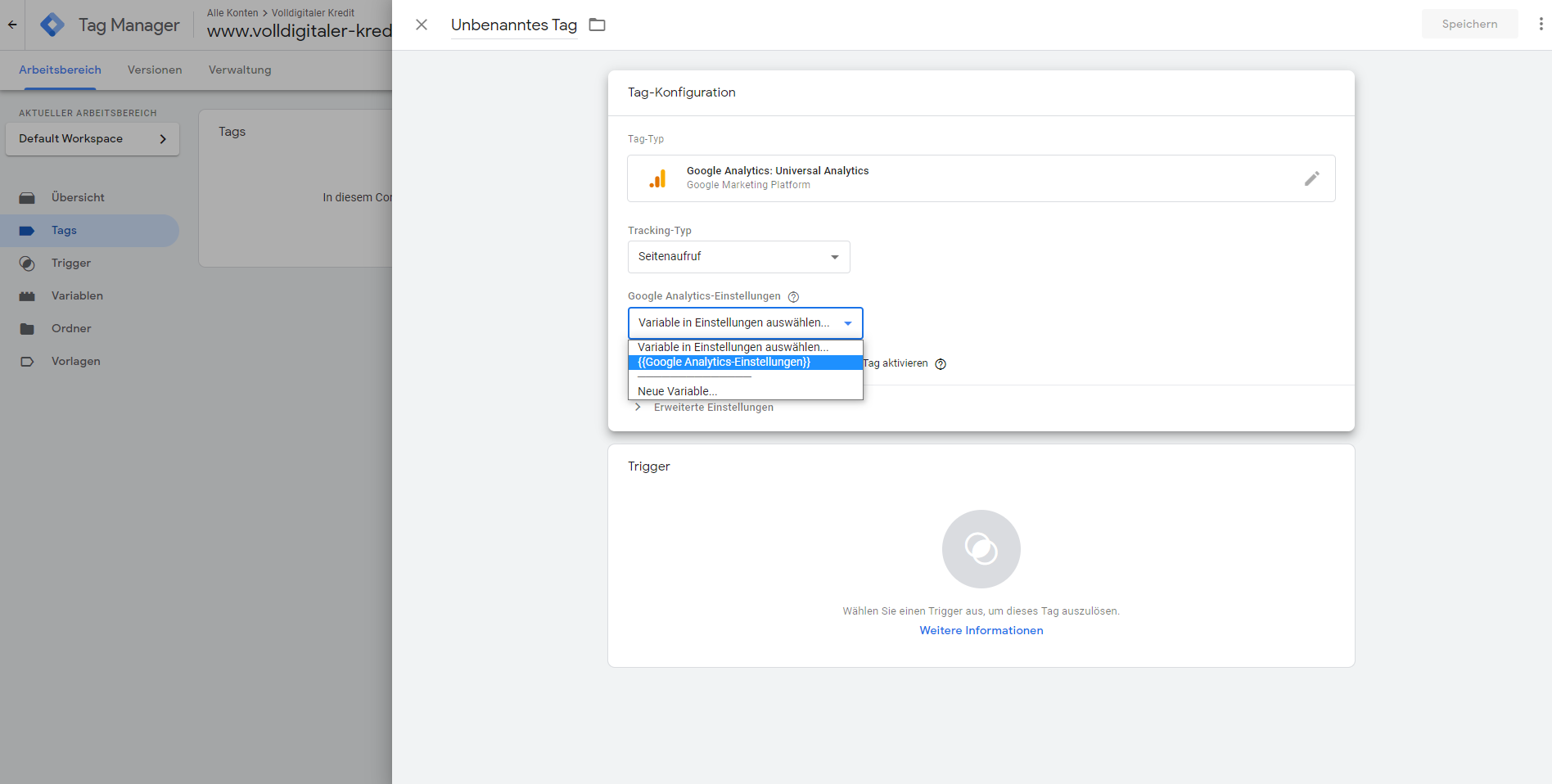Open the Weitere Informationen link
This screenshot has height=784, width=1552.
(x=981, y=631)
